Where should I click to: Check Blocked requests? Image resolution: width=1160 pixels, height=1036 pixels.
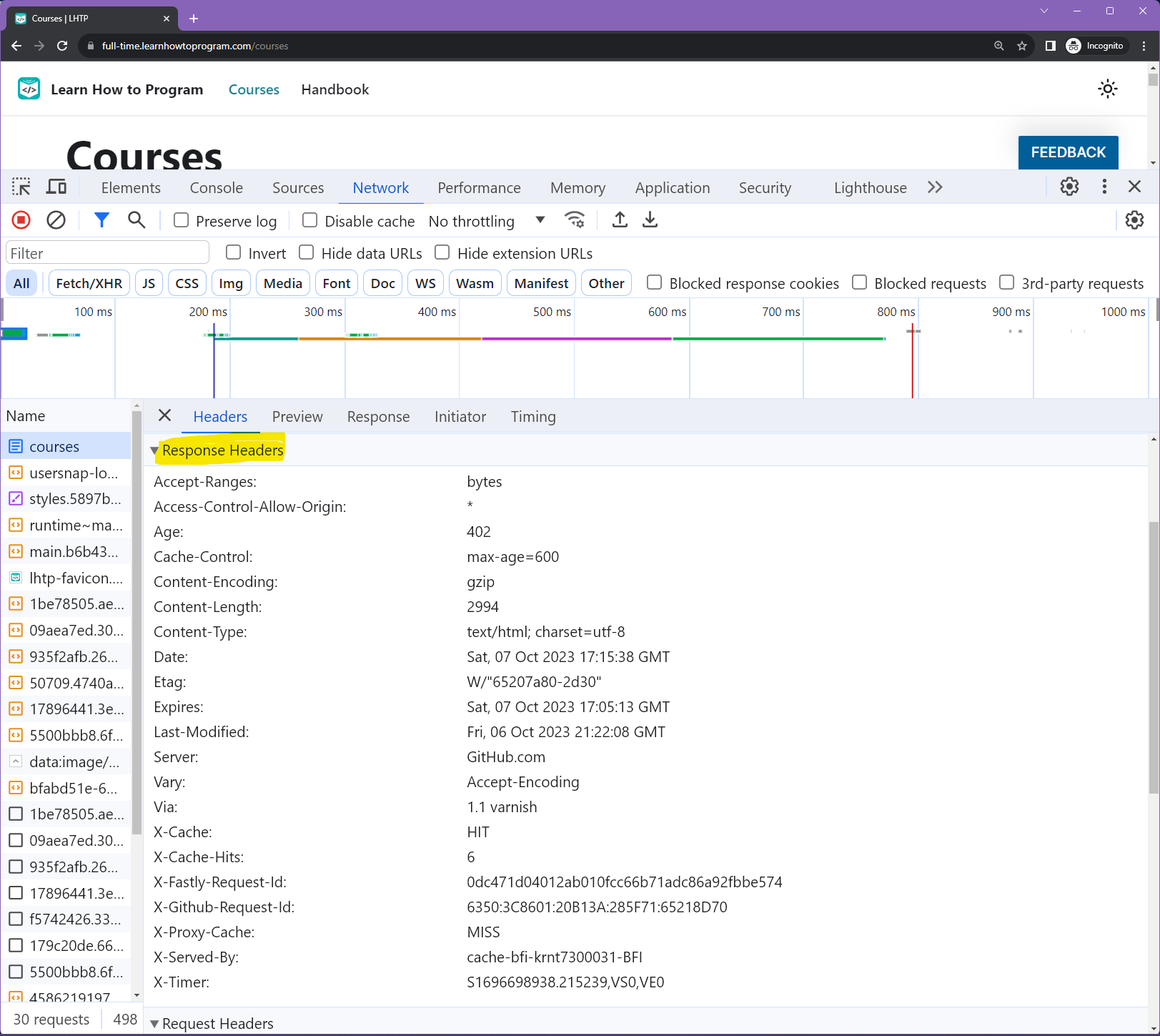[860, 282]
